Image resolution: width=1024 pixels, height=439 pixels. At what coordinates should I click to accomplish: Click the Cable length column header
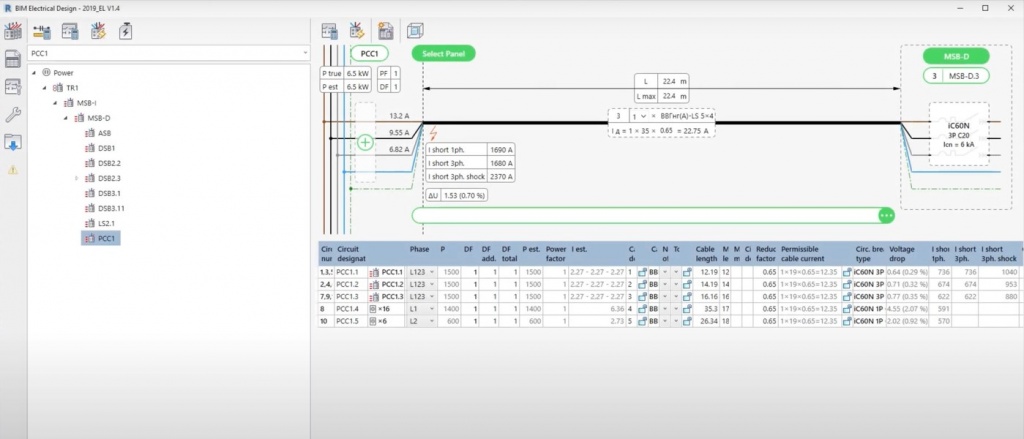pos(706,254)
